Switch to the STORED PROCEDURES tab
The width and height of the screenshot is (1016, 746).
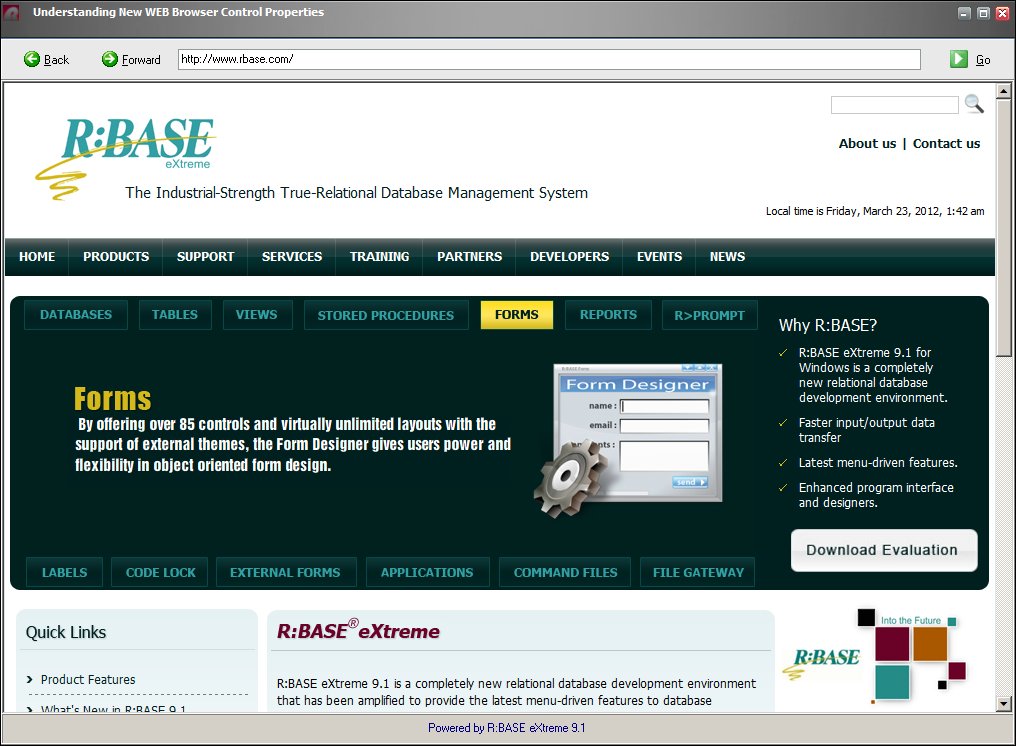click(x=385, y=315)
